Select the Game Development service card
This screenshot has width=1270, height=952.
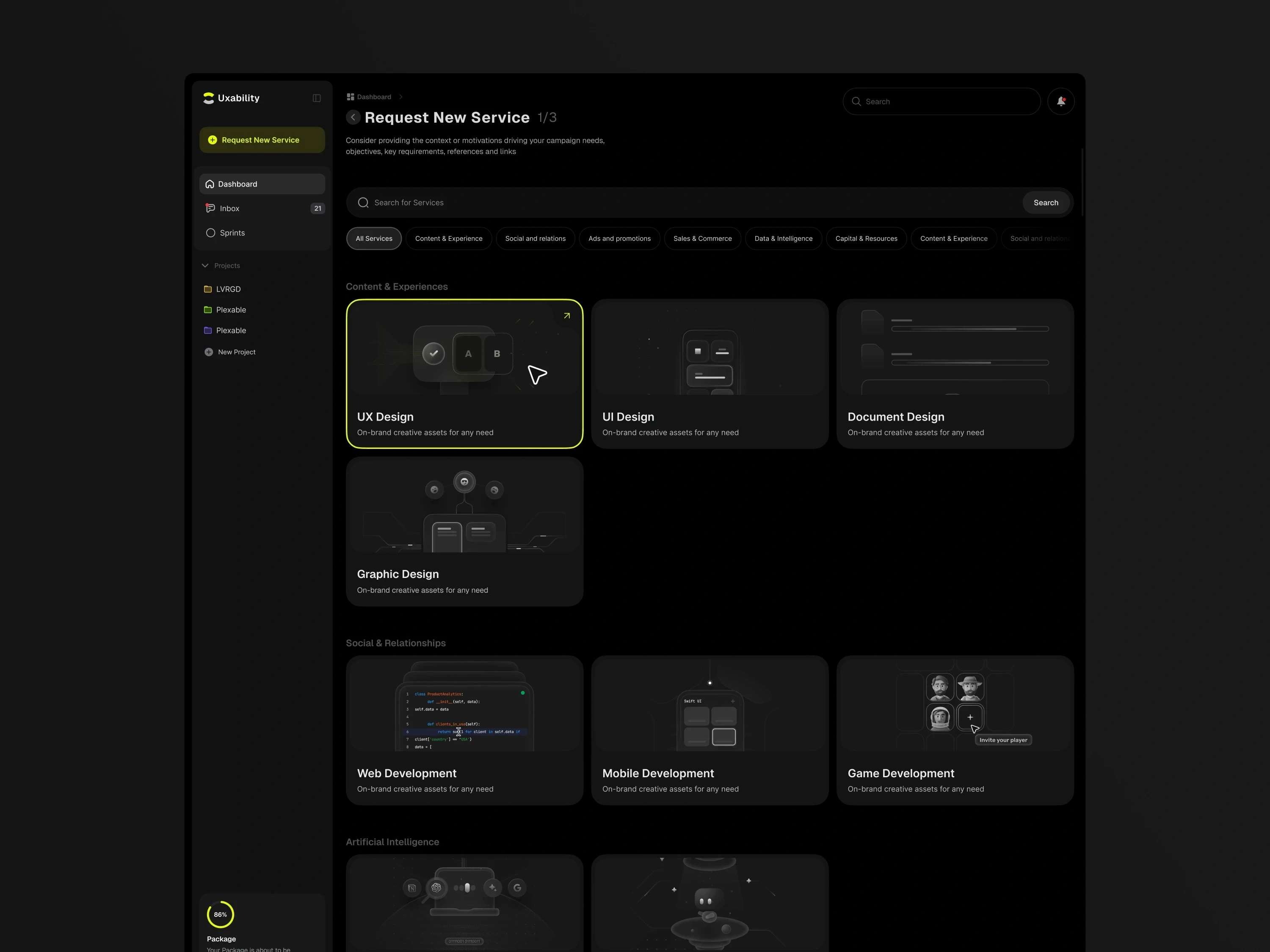[955, 730]
